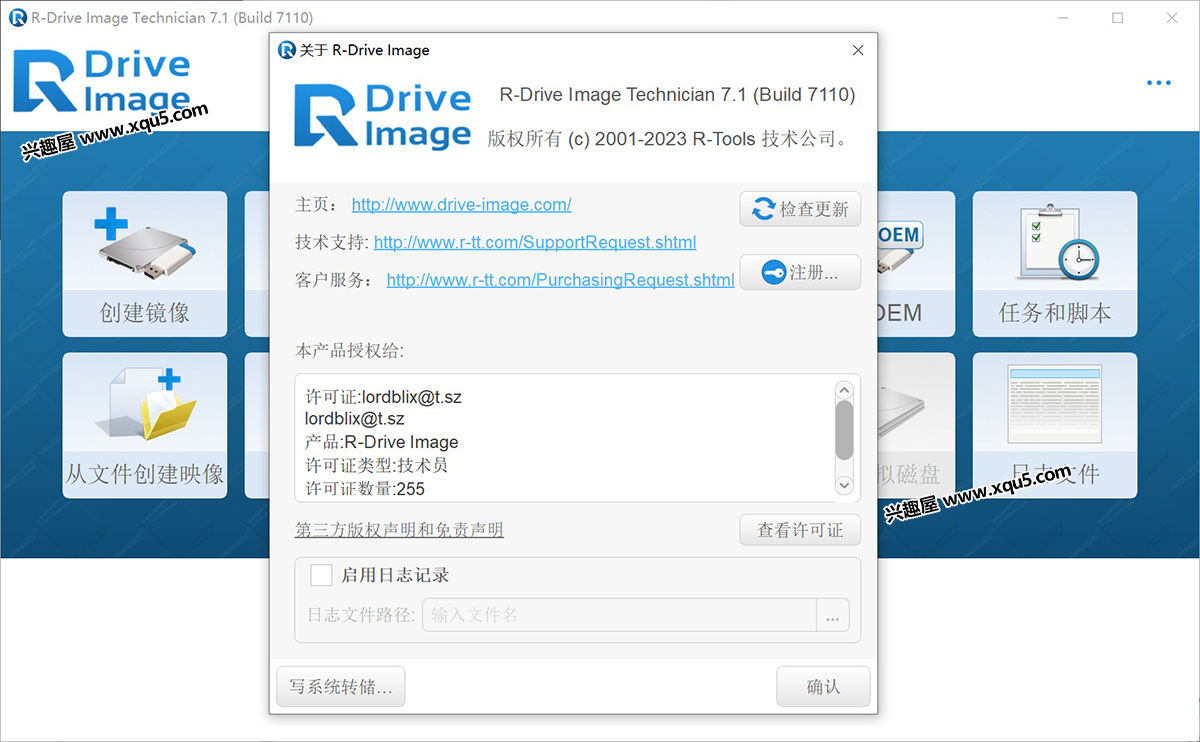Click the OEM media tile icon

(x=898, y=250)
